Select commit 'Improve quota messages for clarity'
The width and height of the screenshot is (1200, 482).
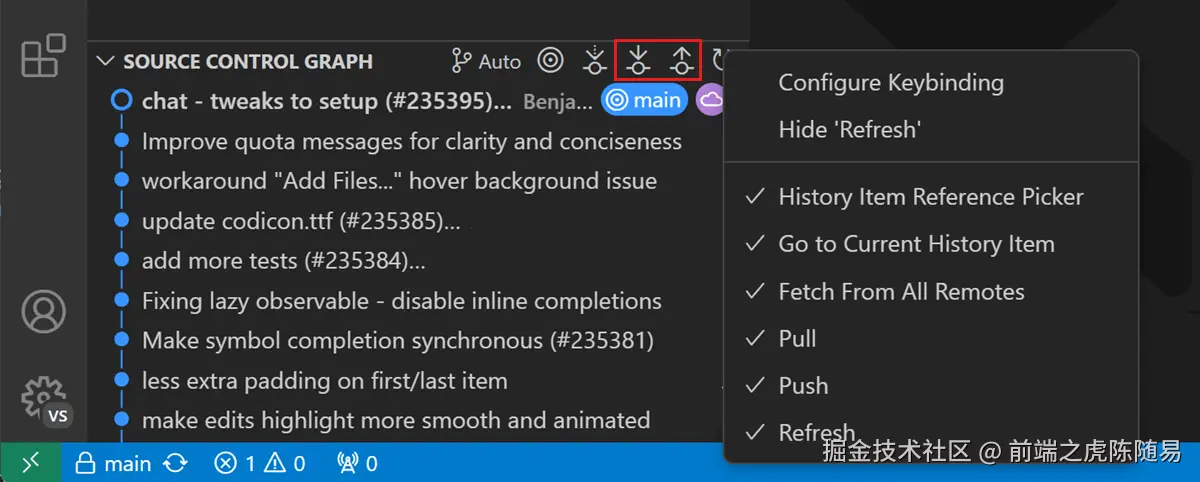click(x=411, y=141)
